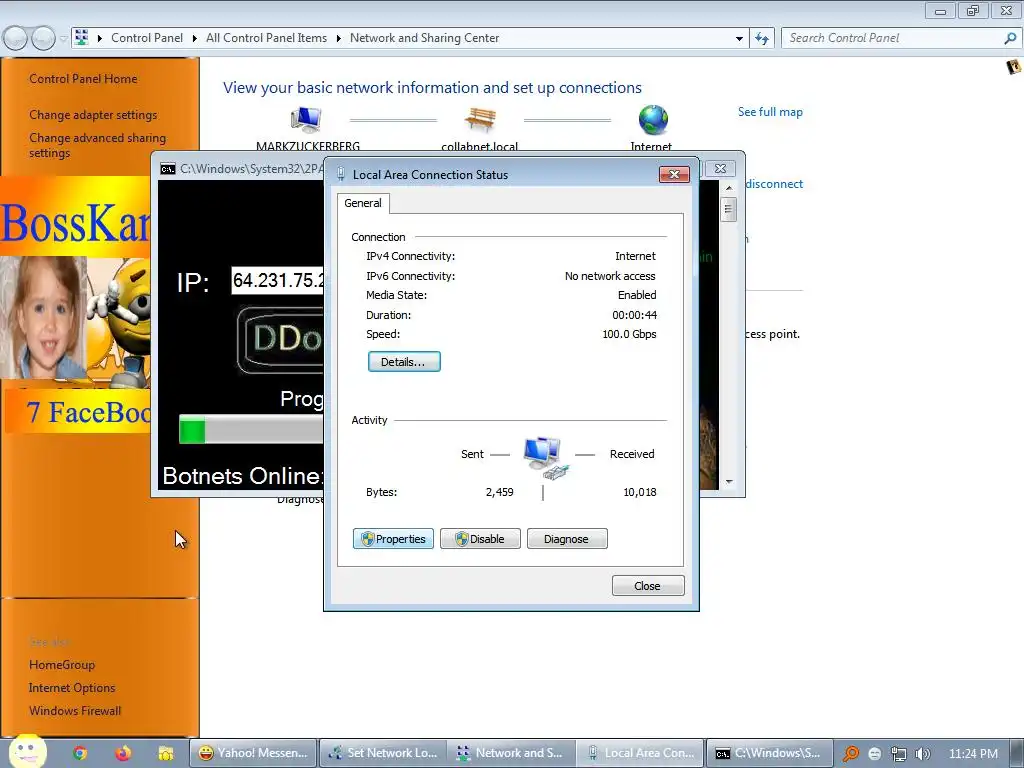Click the green progress bar in command window

pyautogui.click(x=192, y=431)
